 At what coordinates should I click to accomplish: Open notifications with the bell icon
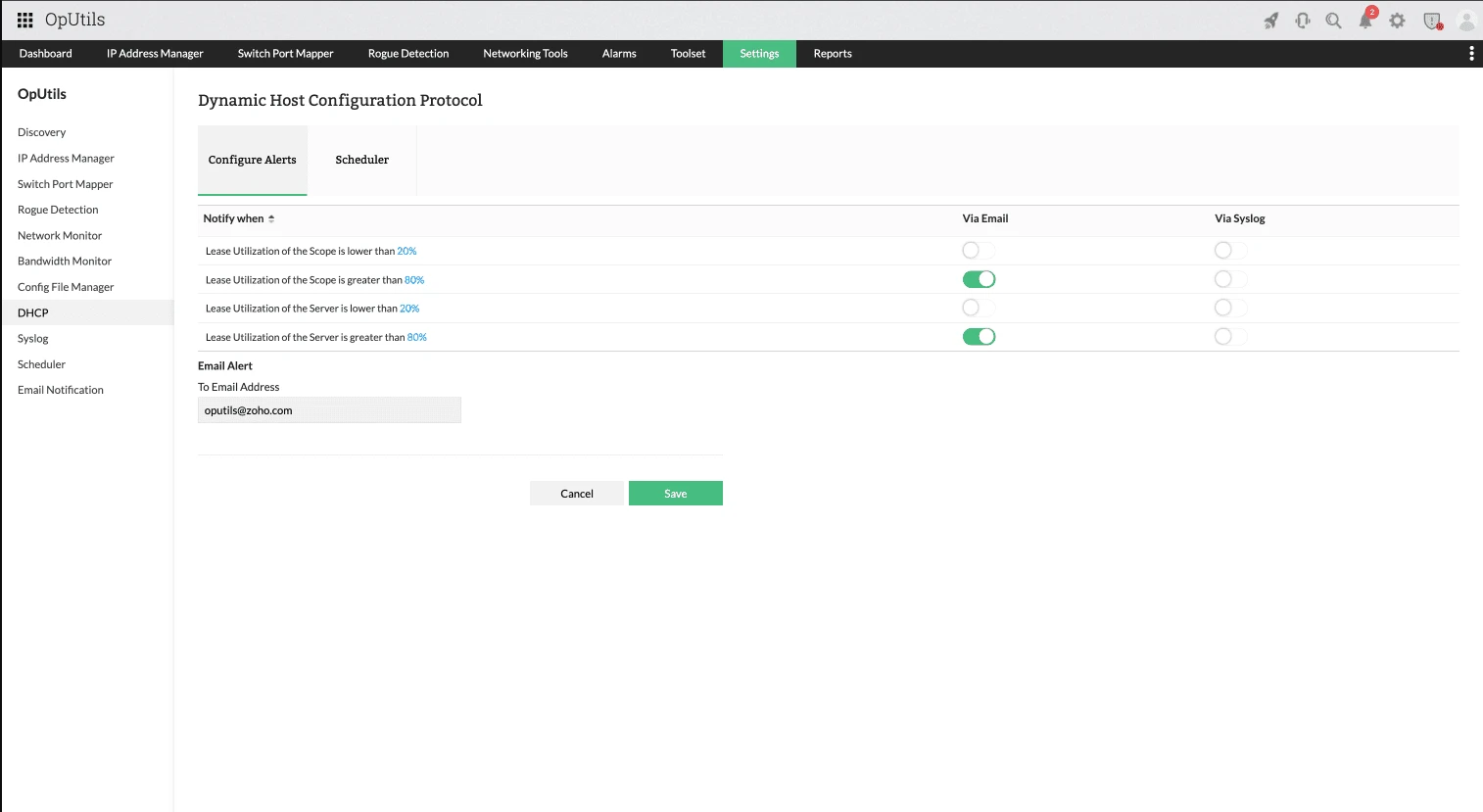pyautogui.click(x=1365, y=20)
